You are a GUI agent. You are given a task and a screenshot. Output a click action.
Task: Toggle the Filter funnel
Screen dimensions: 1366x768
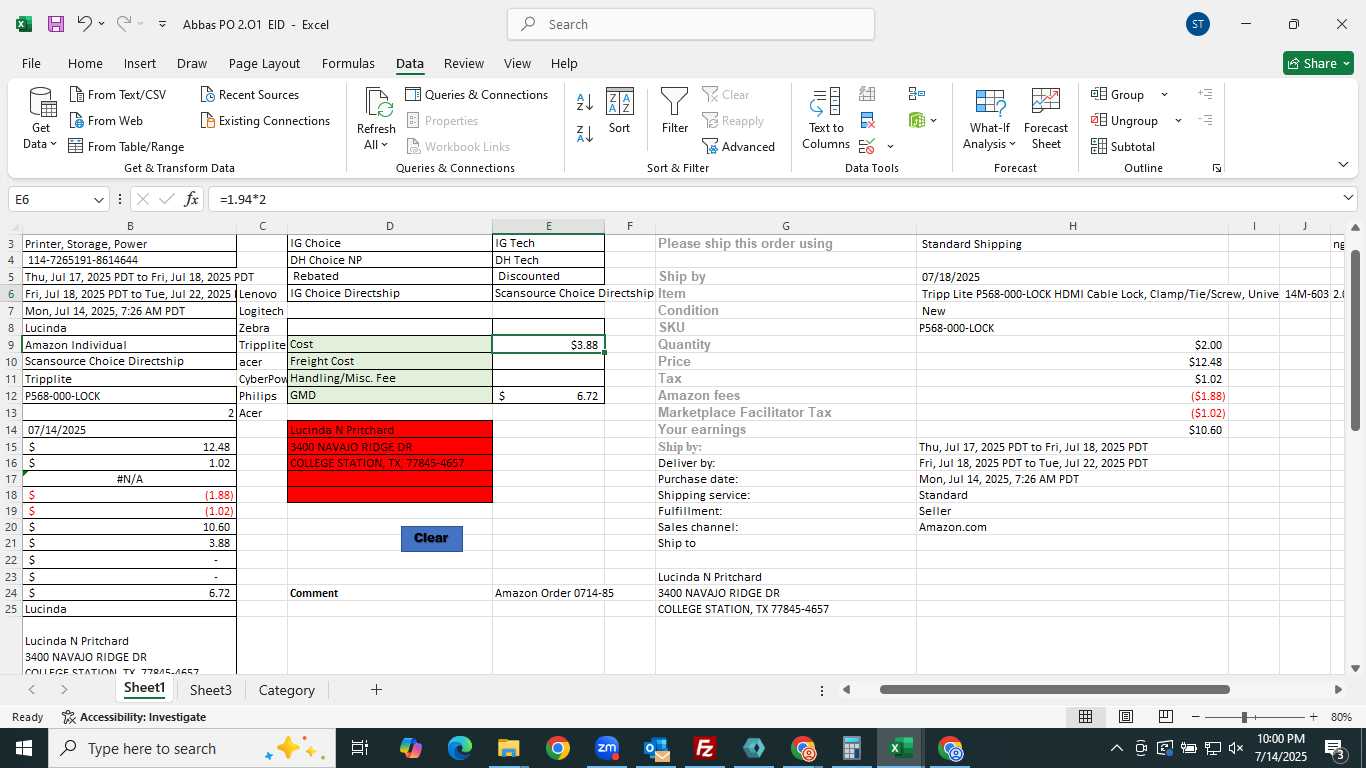(675, 111)
